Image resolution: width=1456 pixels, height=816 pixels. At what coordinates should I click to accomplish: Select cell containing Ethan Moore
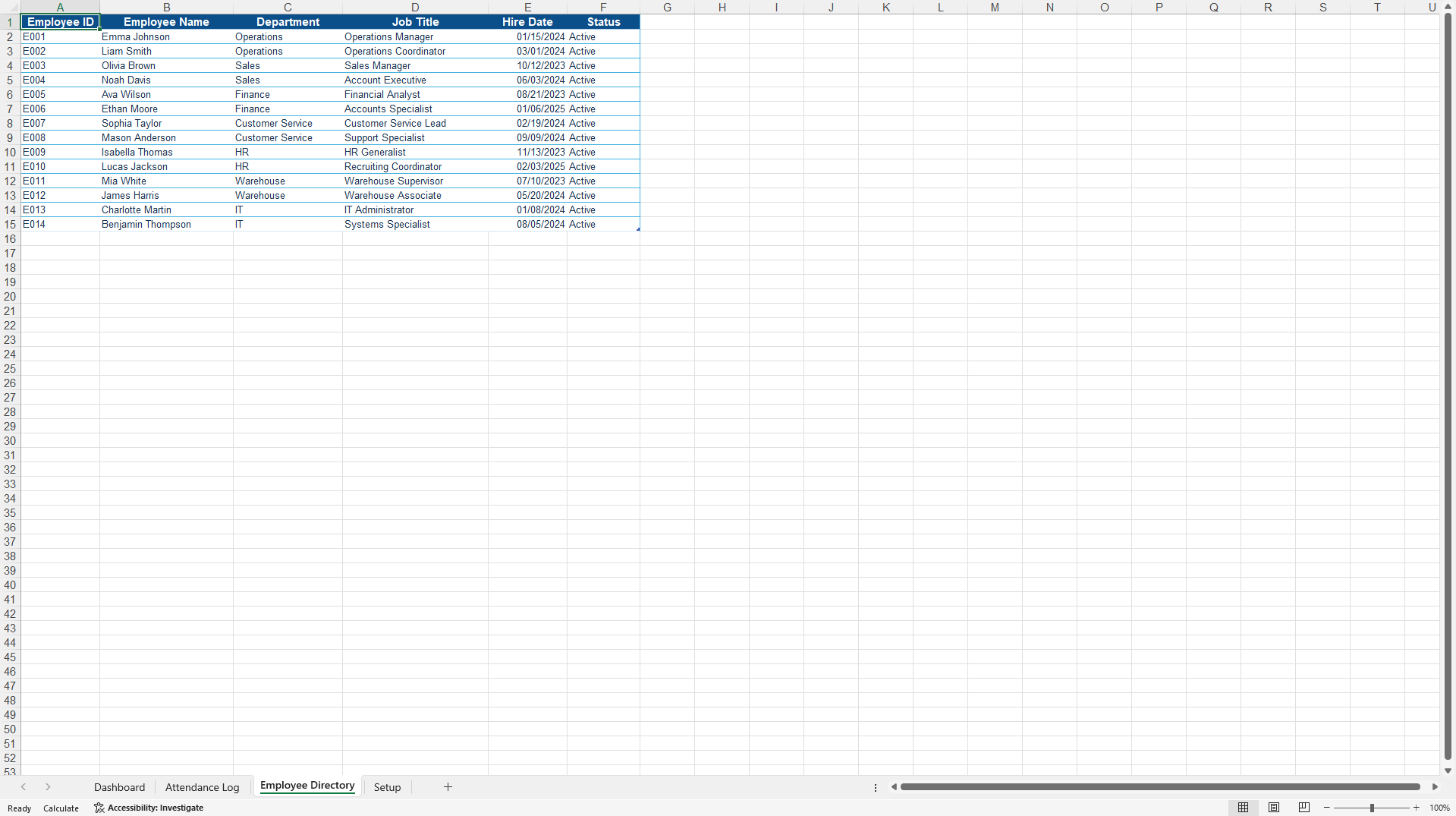pyautogui.click(x=166, y=109)
